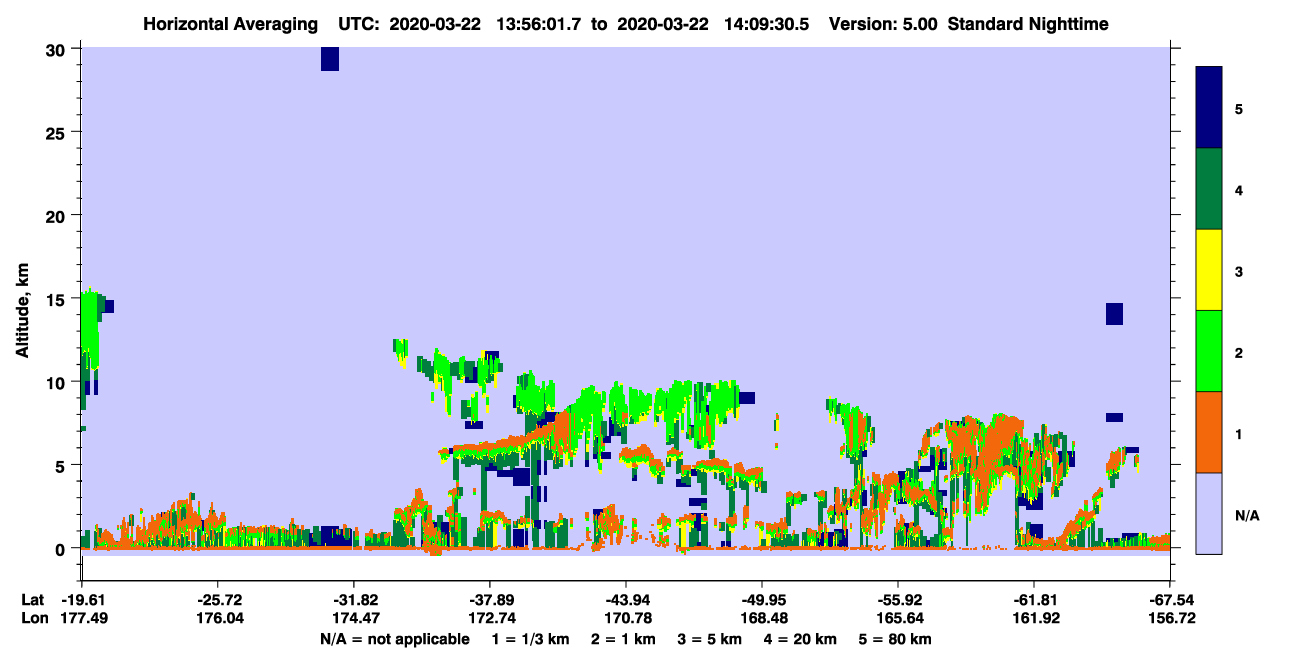Click the legend text '4 = 20 km'

click(x=801, y=639)
